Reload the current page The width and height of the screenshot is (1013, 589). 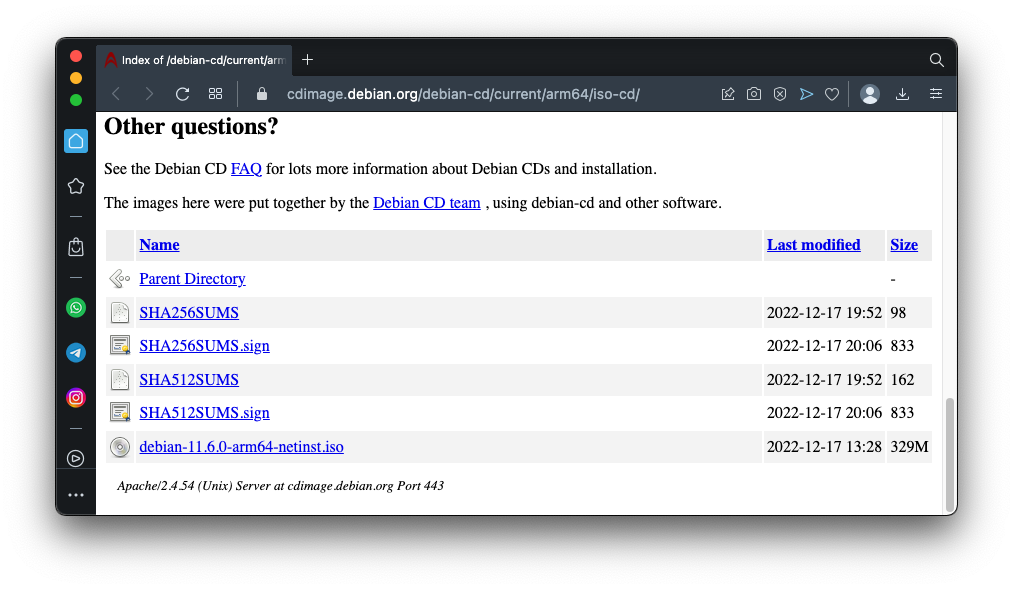182,94
